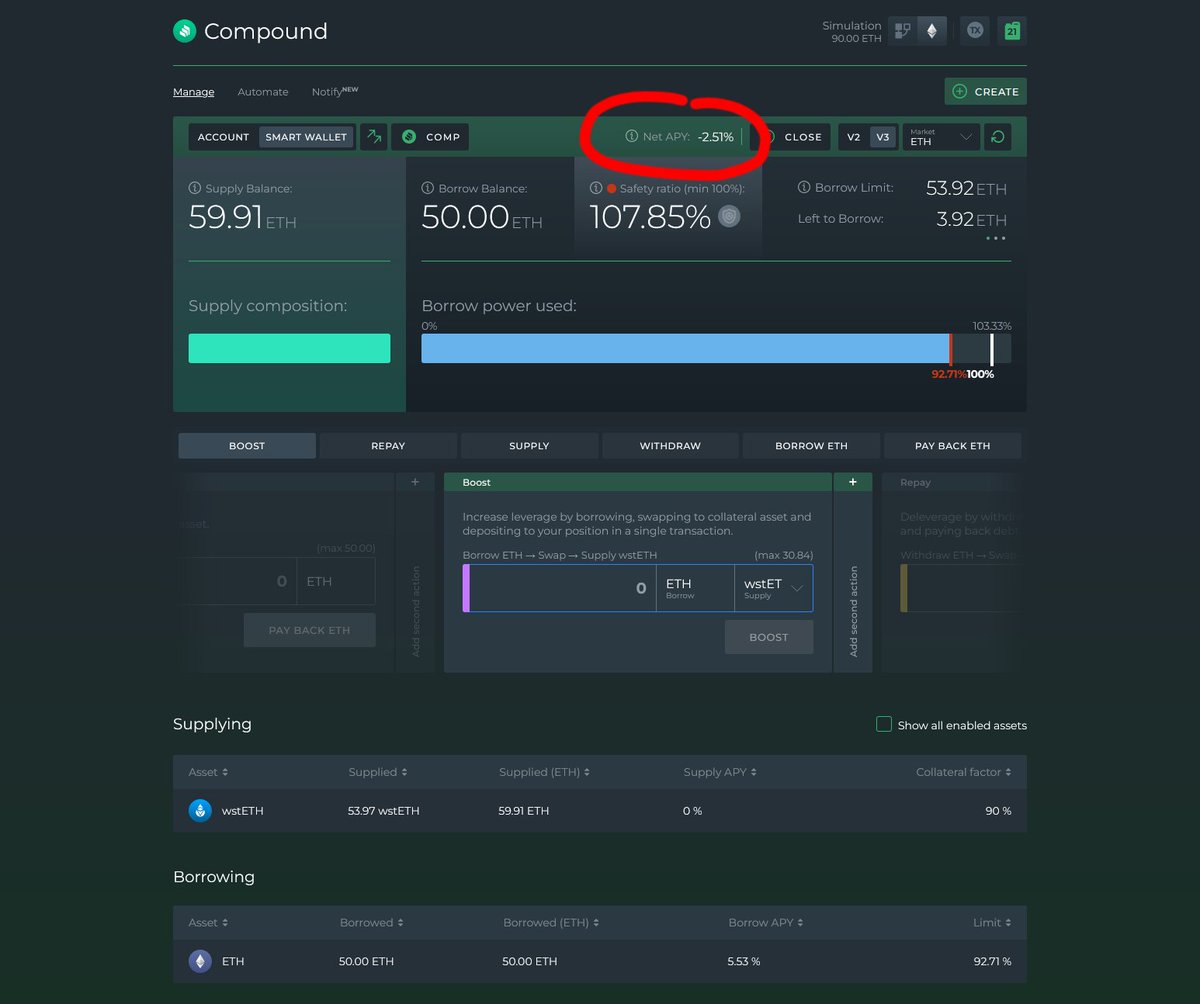Select the SUPPLY action tab
This screenshot has width=1200, height=1004.
click(x=529, y=446)
